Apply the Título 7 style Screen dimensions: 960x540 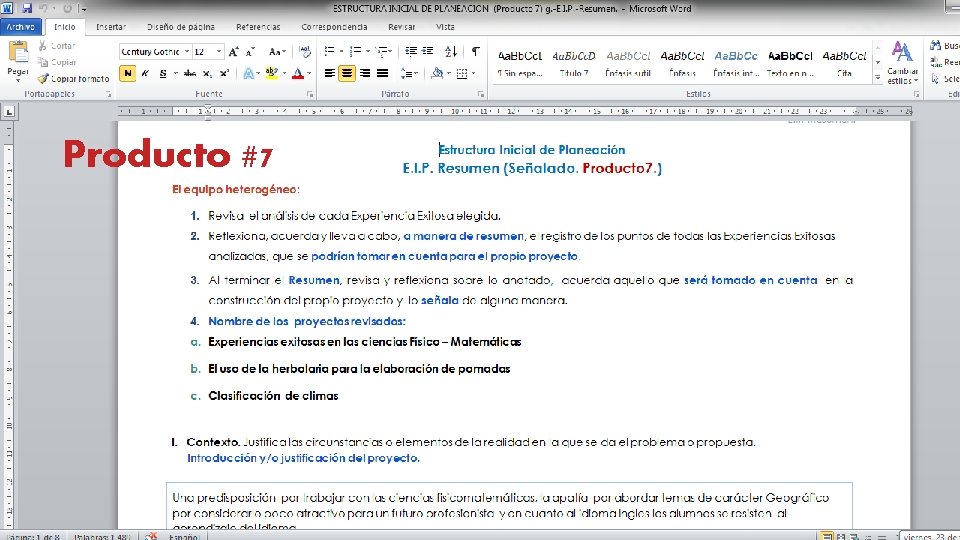point(574,63)
